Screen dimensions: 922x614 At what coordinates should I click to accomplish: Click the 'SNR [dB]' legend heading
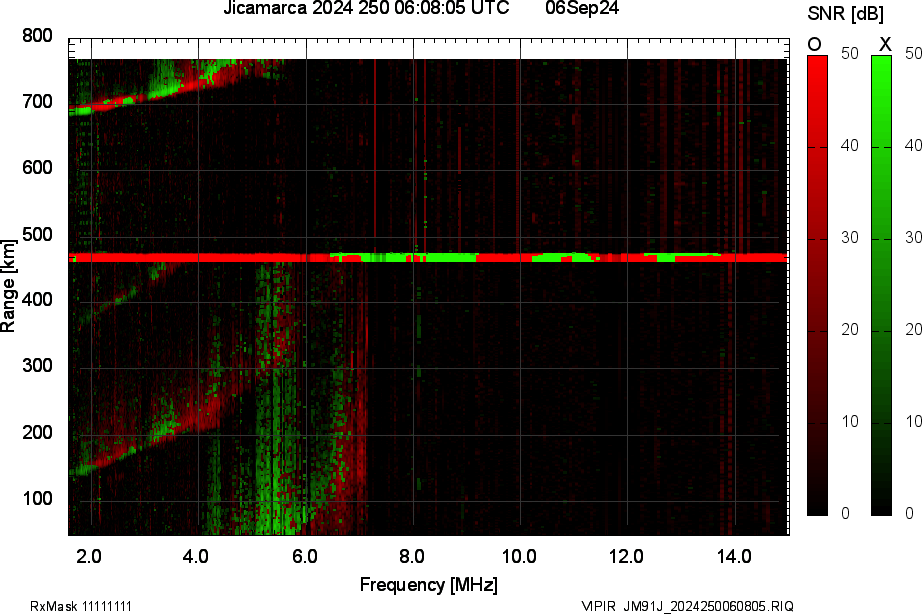coord(845,14)
